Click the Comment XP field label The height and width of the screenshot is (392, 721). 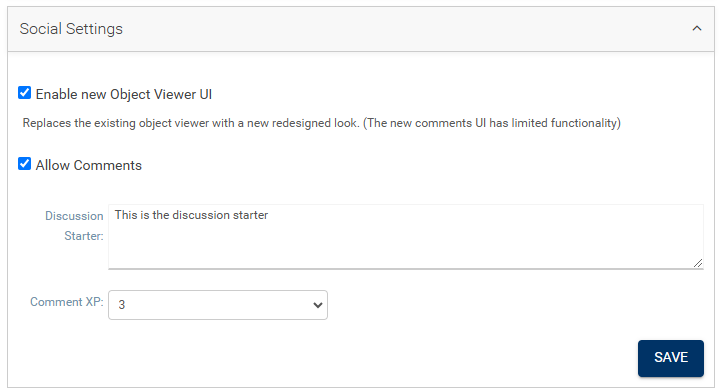[67, 302]
